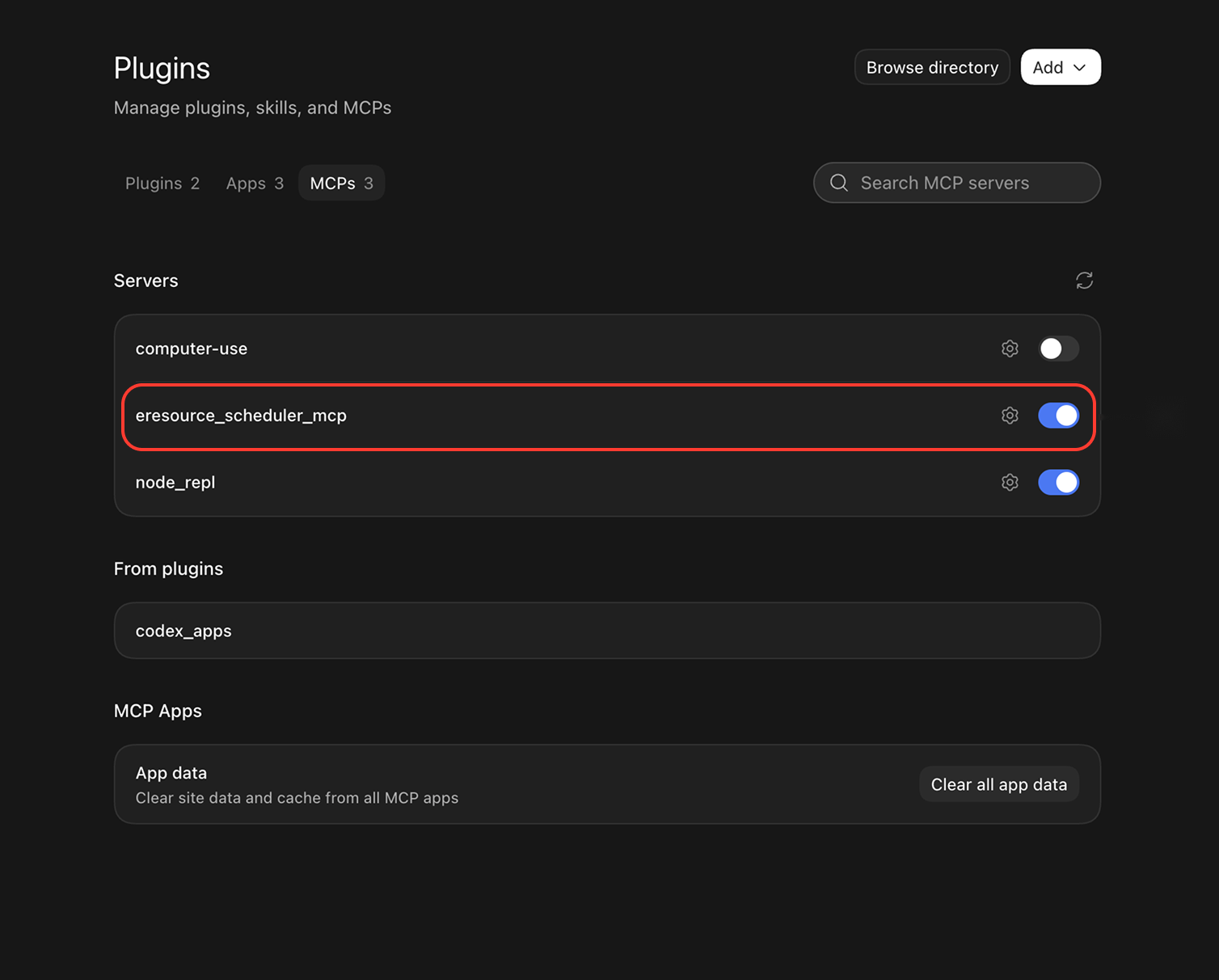The width and height of the screenshot is (1219, 980).
Task: Switch to the Plugins tab
Action: pos(162,184)
